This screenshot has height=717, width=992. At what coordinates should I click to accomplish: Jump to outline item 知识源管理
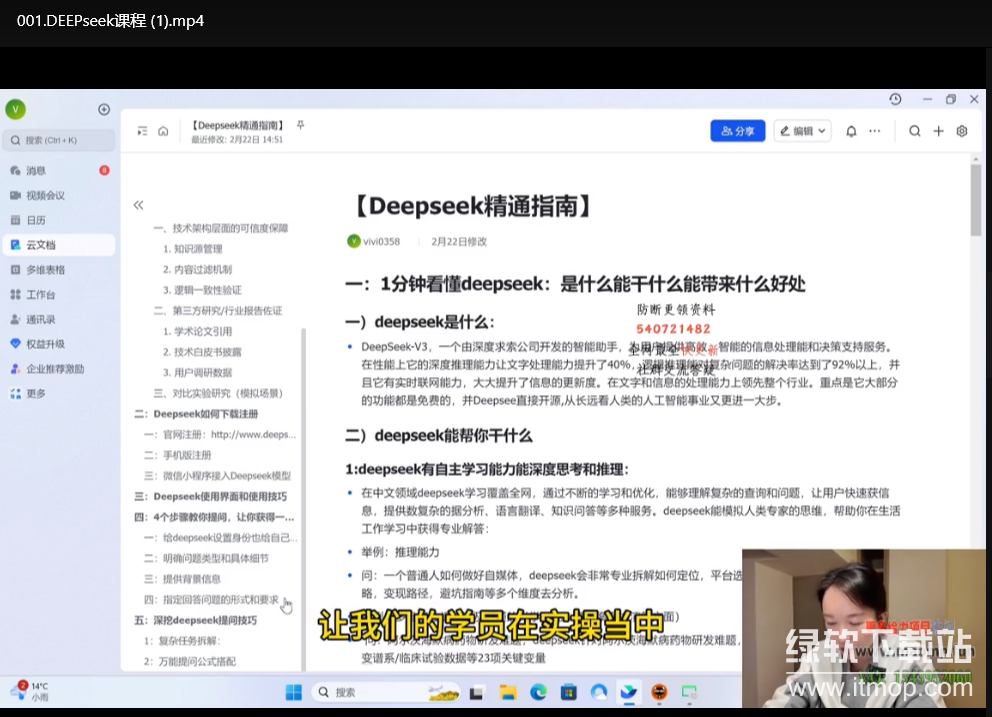coord(192,249)
